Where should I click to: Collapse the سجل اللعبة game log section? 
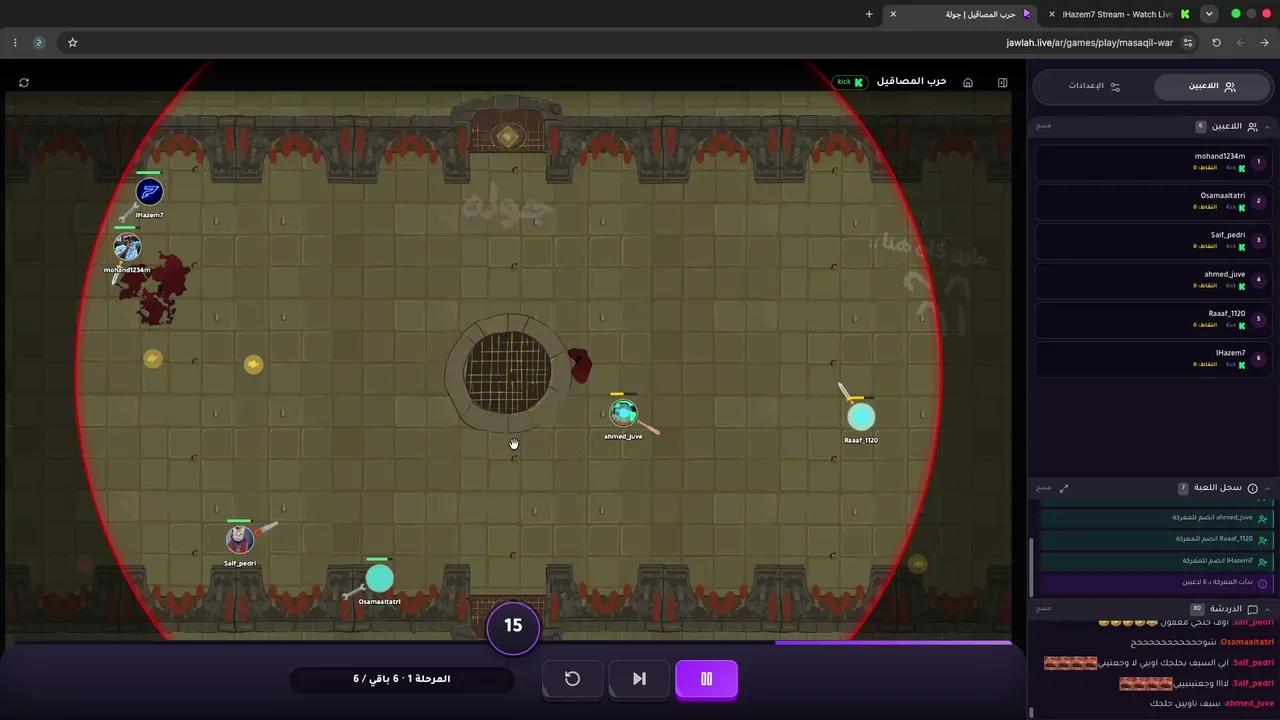pos(1268,488)
